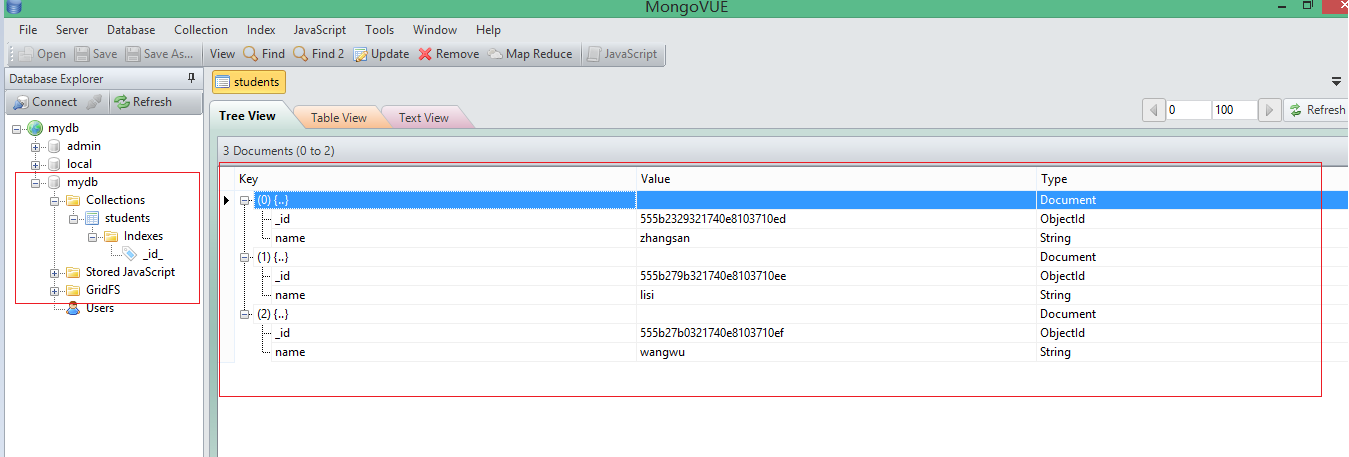Open the Window menu
Image resolution: width=1349 pixels, height=457 pixels.
click(x=435, y=30)
